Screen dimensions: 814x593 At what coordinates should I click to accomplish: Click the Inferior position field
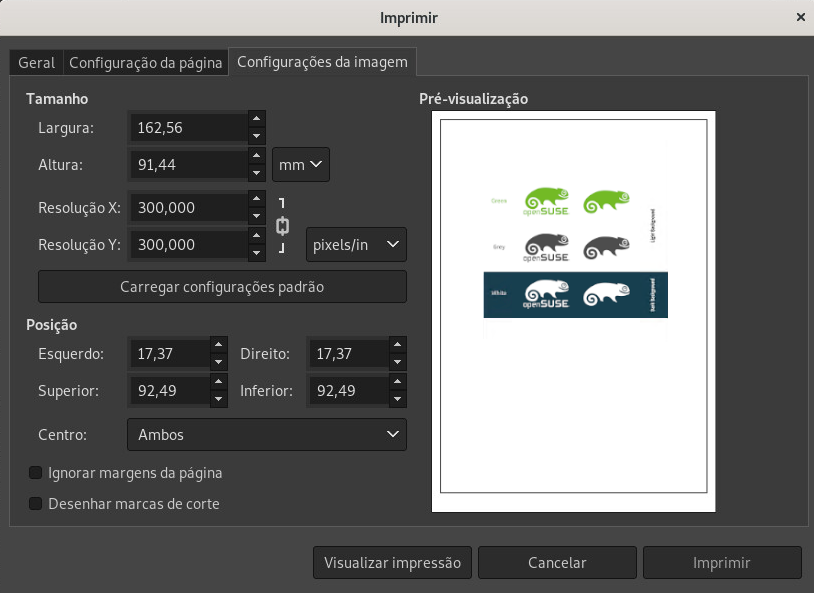[348, 390]
